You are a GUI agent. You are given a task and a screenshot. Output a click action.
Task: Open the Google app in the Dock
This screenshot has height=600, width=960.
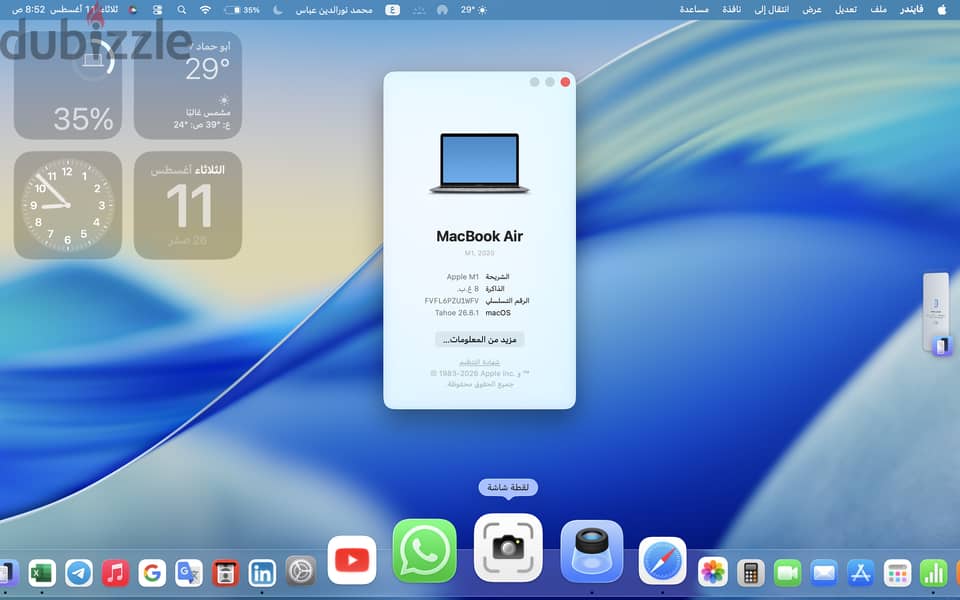[152, 574]
